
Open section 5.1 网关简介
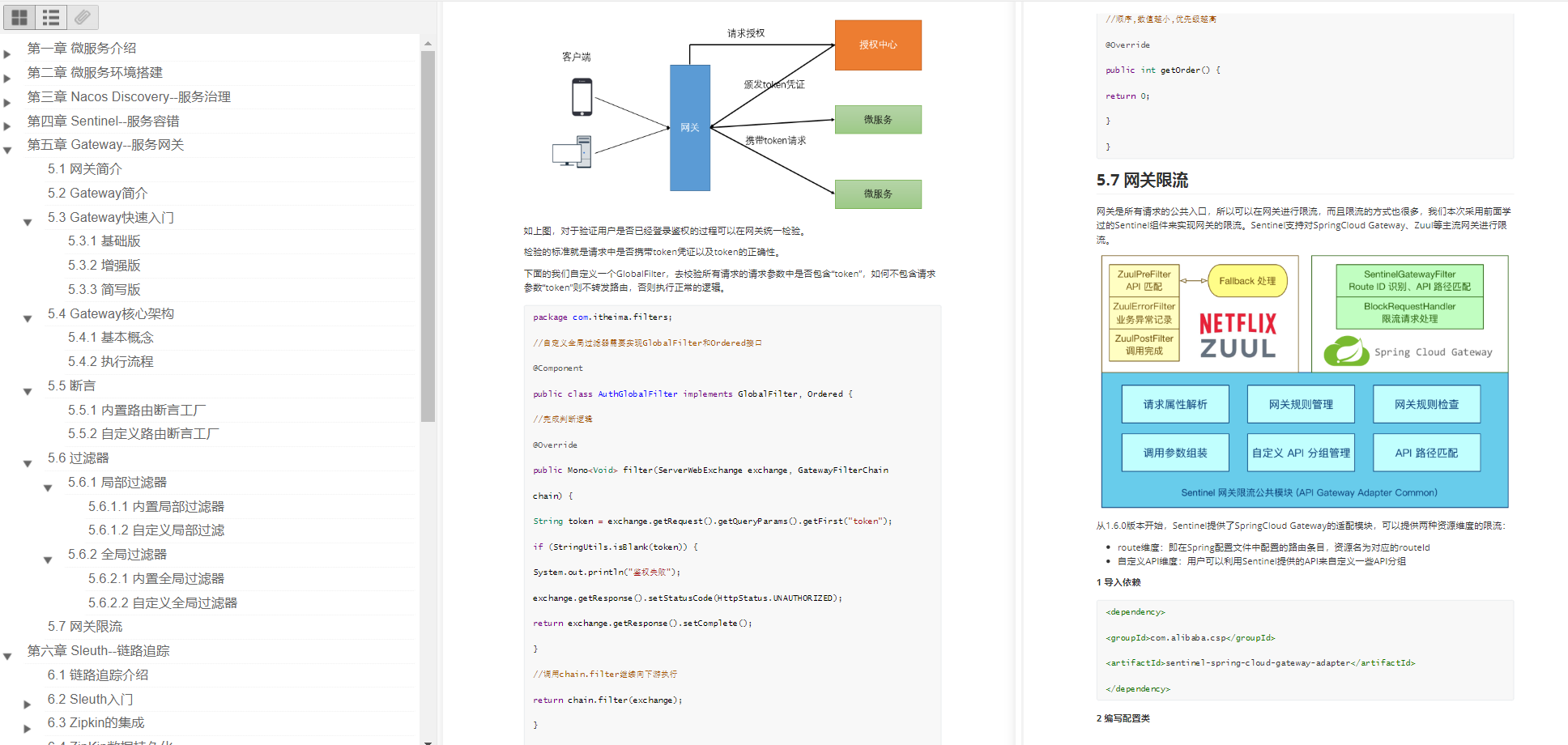(x=84, y=169)
